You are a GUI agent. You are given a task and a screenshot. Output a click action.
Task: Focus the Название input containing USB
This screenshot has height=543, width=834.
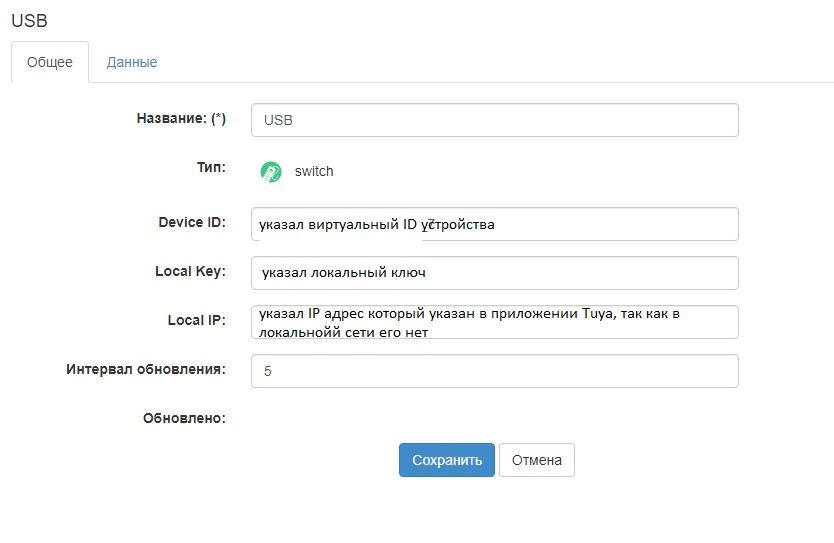(494, 120)
